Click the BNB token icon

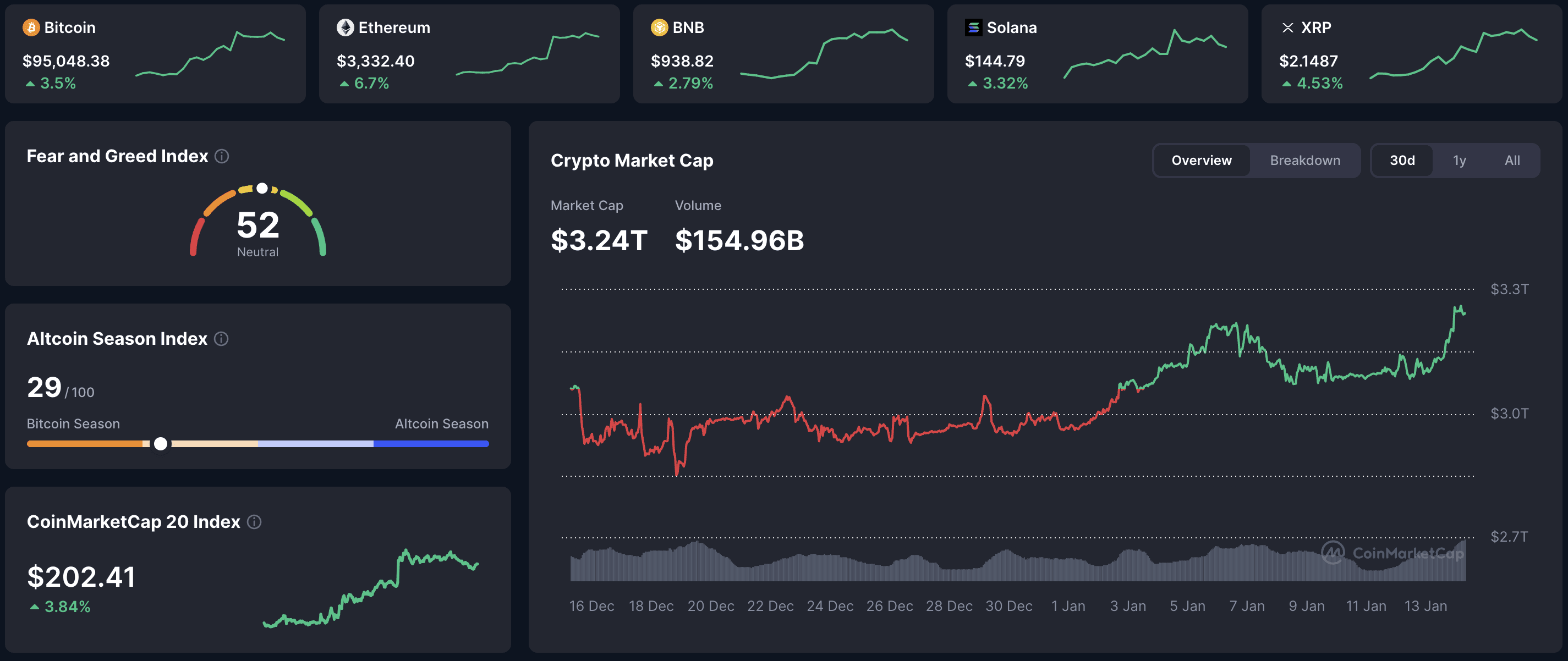[x=658, y=27]
